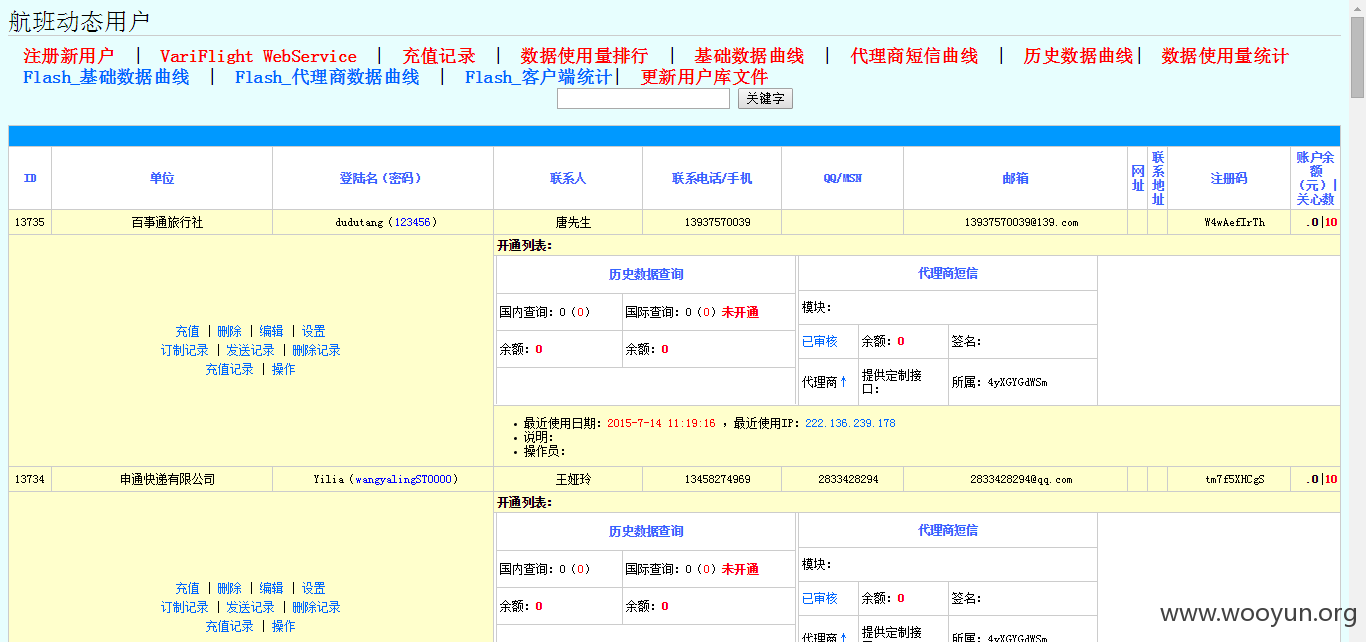The width and height of the screenshot is (1366, 642).
Task: Select contact name 王娅玲
Action: (573, 479)
